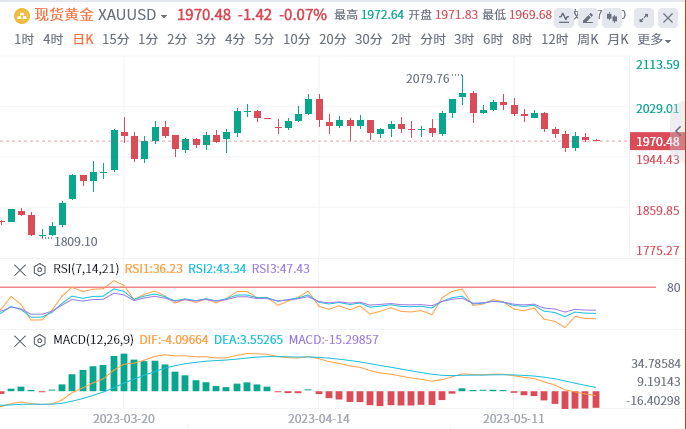This screenshot has height=429, width=686.
Task: Remove the MACD indicator panel
Action: click(x=20, y=341)
